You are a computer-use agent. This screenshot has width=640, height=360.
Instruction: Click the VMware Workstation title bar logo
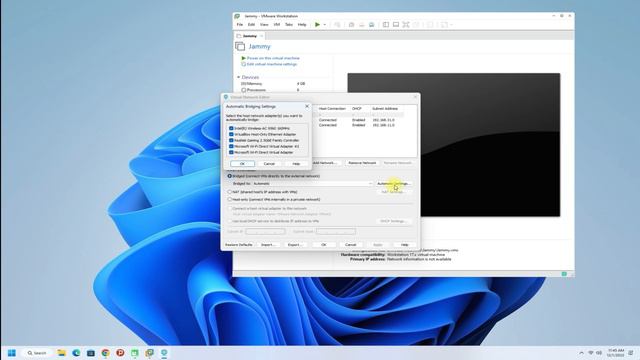tap(237, 16)
